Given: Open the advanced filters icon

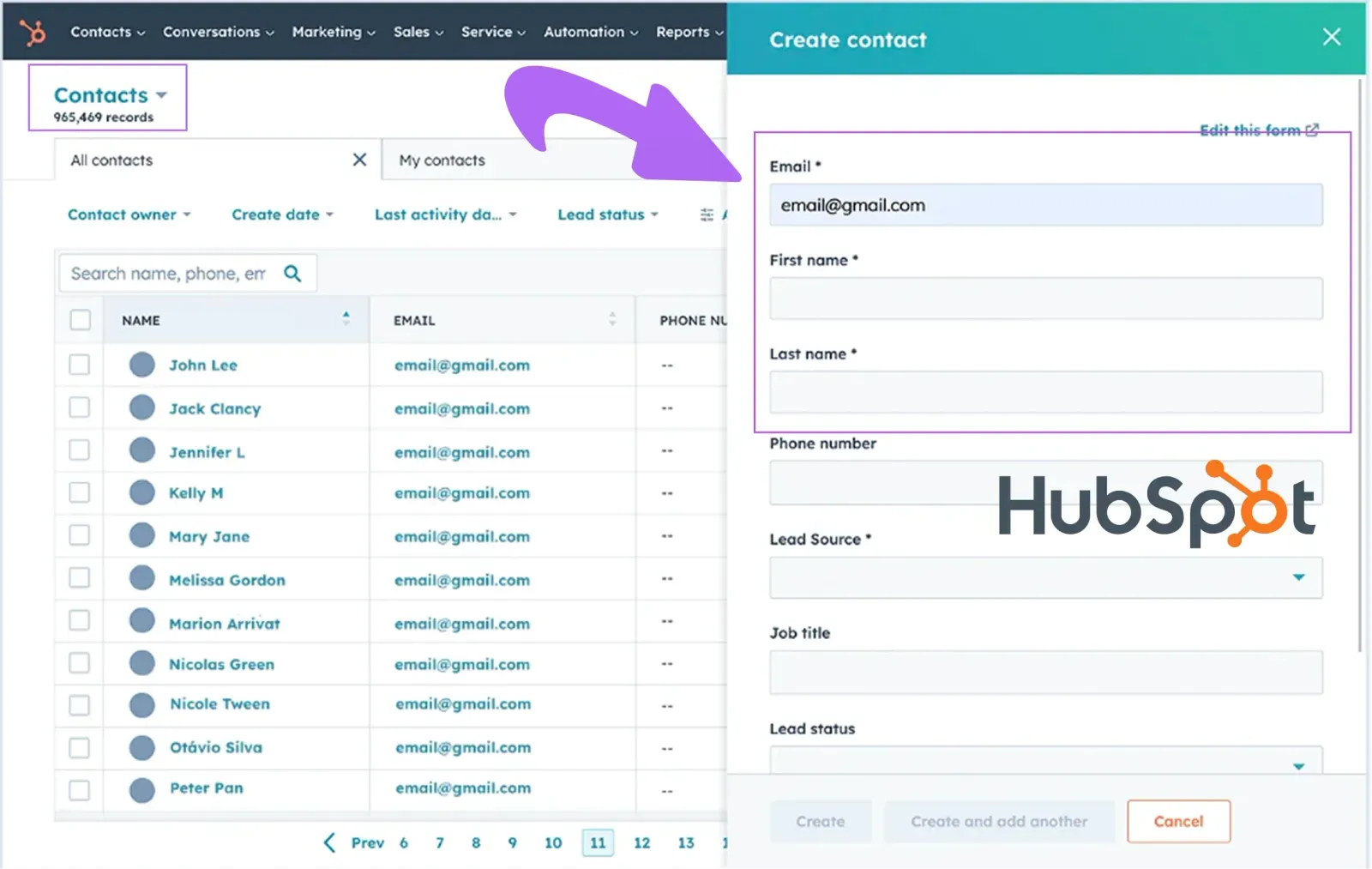Looking at the screenshot, I should click(x=707, y=214).
